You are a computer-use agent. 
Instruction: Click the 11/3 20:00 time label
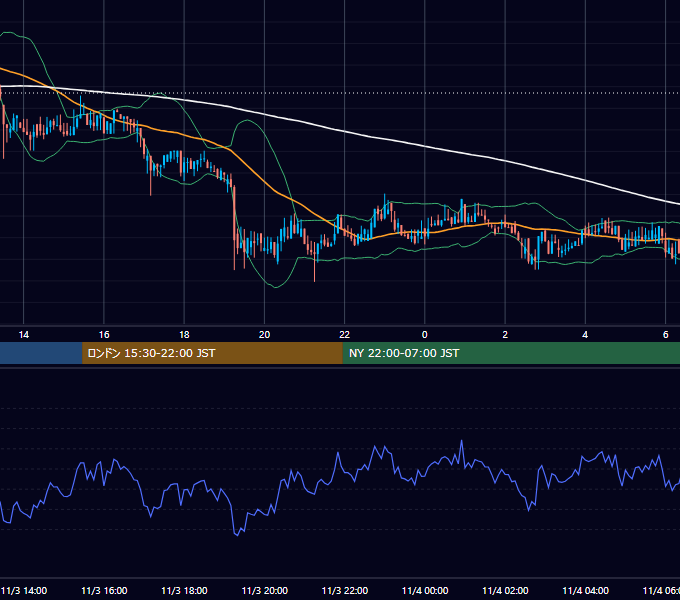(x=265, y=590)
